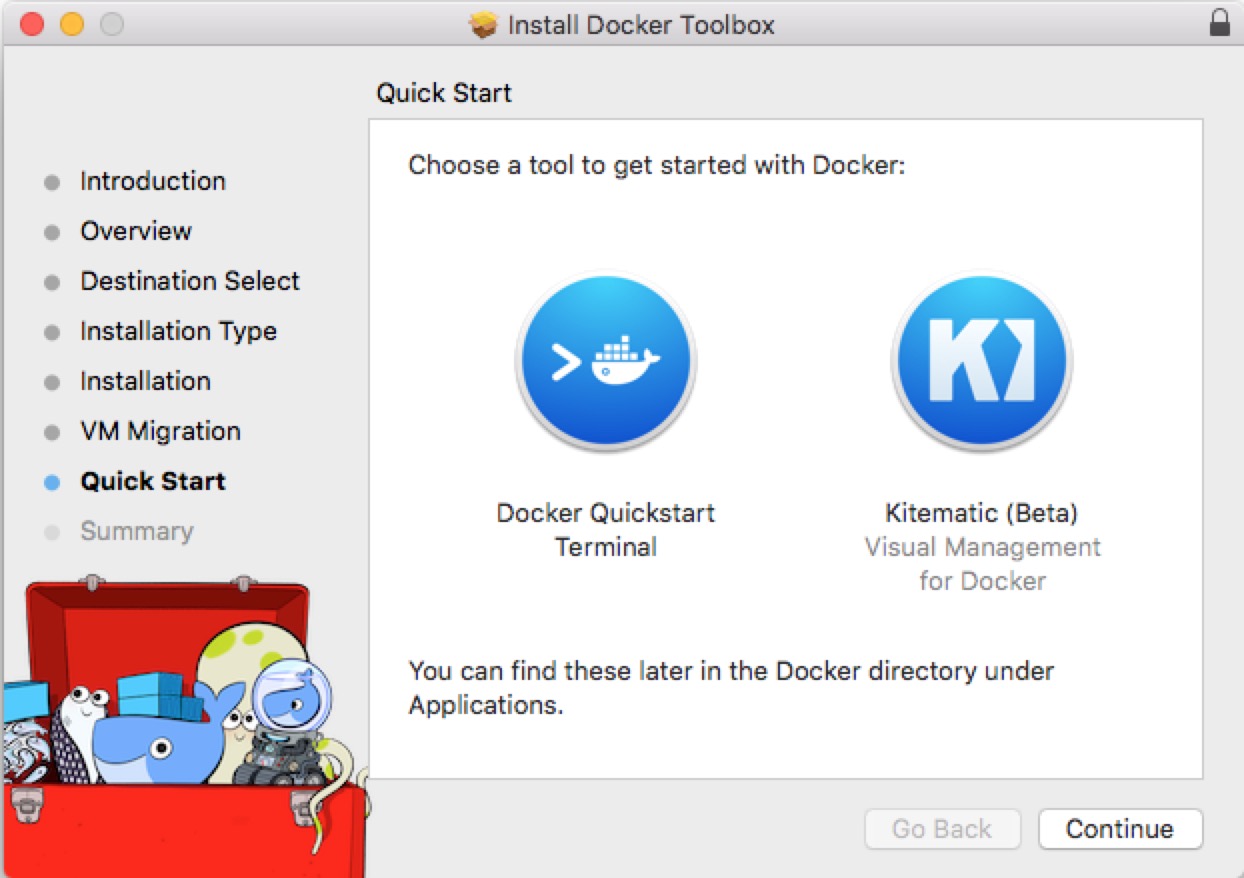Select the Installation step in the sidebar
Image resolution: width=1244 pixels, height=878 pixels.
(146, 381)
